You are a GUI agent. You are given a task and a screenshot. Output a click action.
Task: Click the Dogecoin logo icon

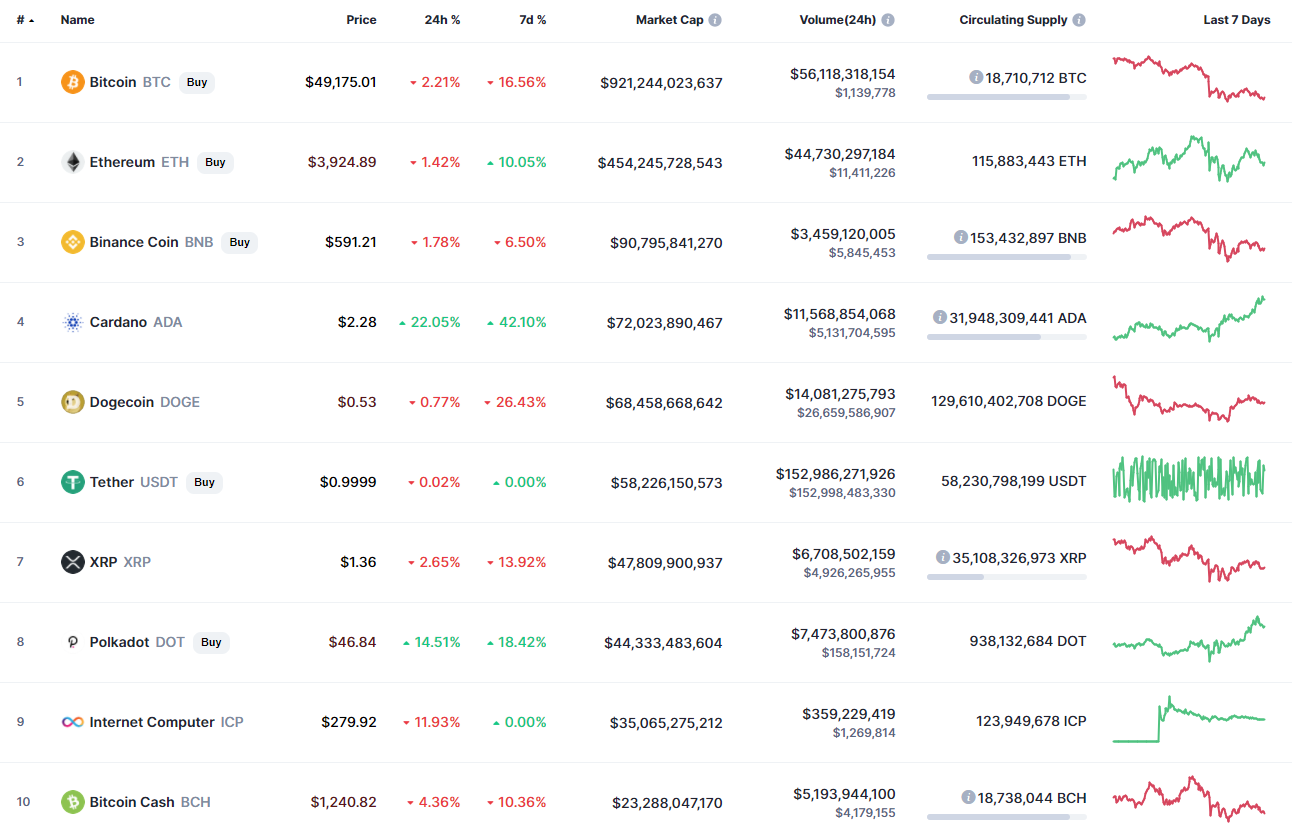coord(72,402)
